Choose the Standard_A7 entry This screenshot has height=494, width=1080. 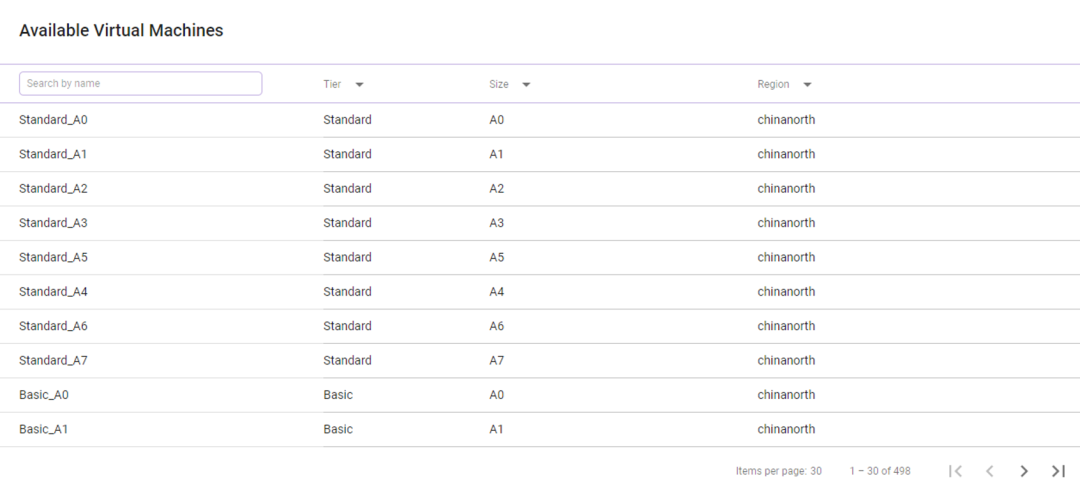[x=54, y=360]
